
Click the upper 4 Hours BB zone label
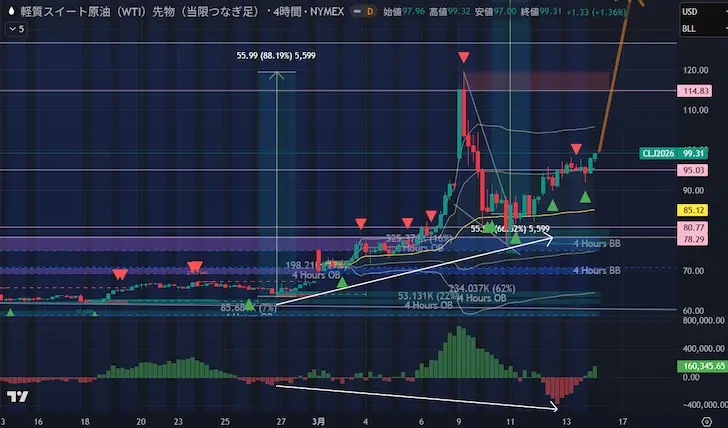[x=596, y=243]
